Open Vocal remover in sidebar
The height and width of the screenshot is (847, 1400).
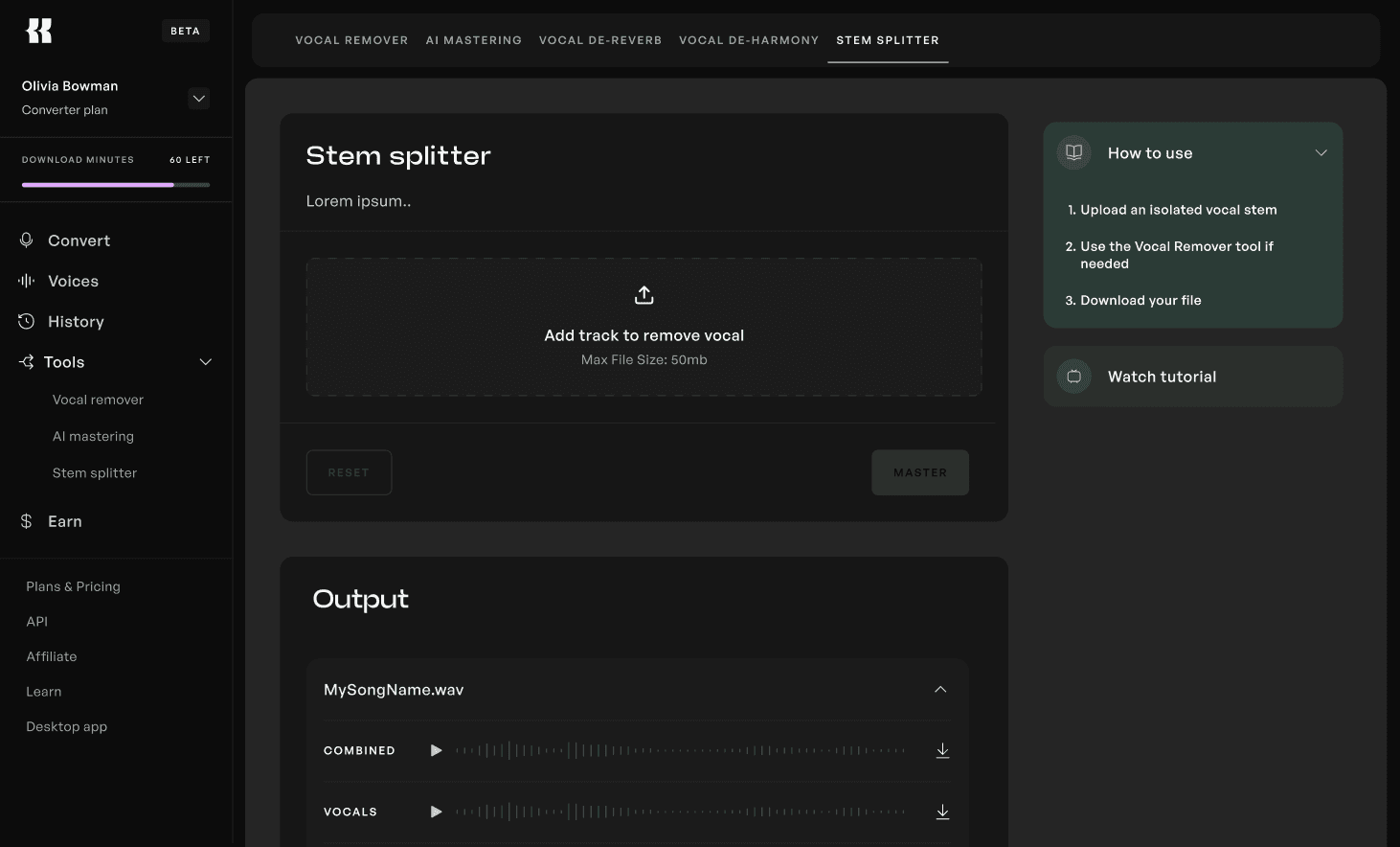(x=98, y=400)
